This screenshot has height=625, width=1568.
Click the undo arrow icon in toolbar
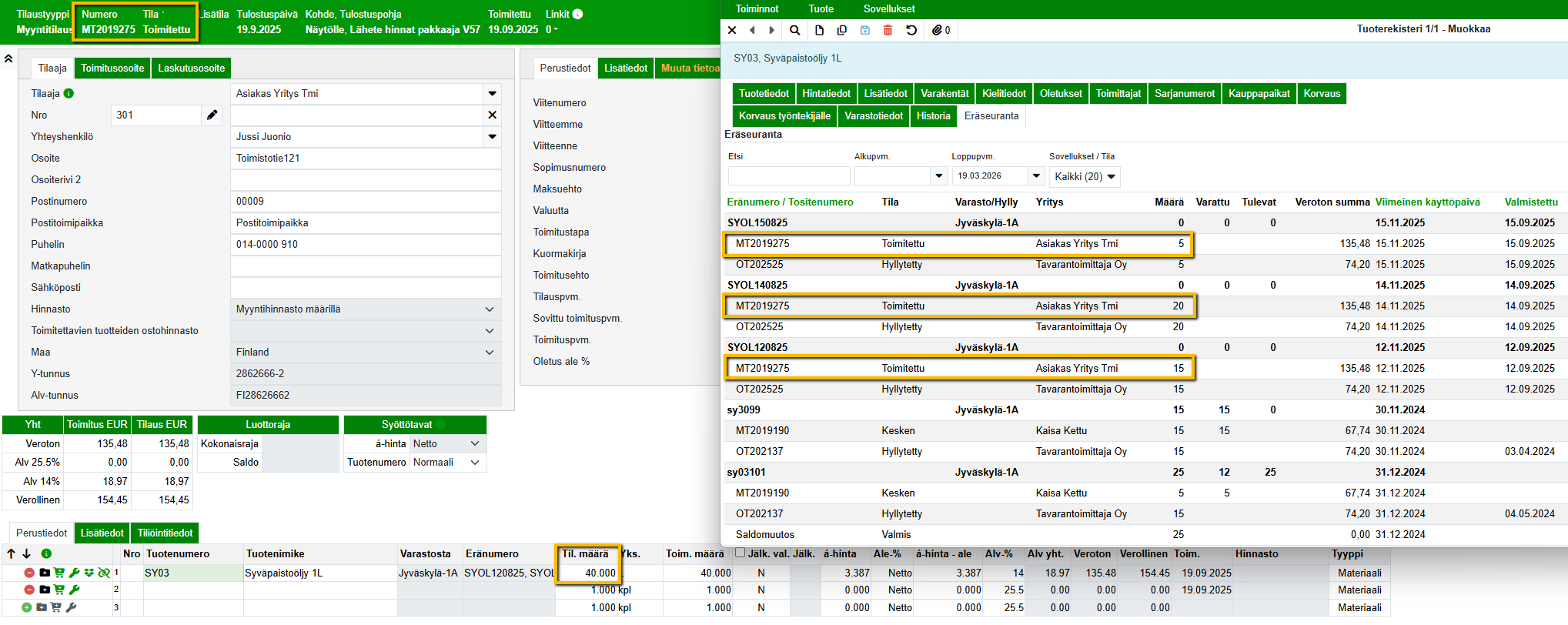pos(911,30)
